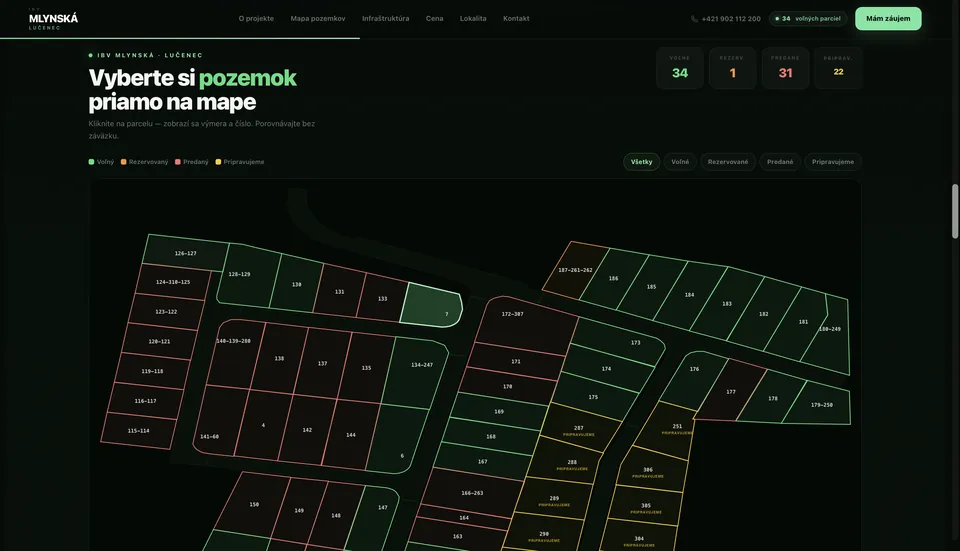Select parcel 115-114 on map
Image resolution: width=960 pixels, height=551 pixels.
[138, 430]
